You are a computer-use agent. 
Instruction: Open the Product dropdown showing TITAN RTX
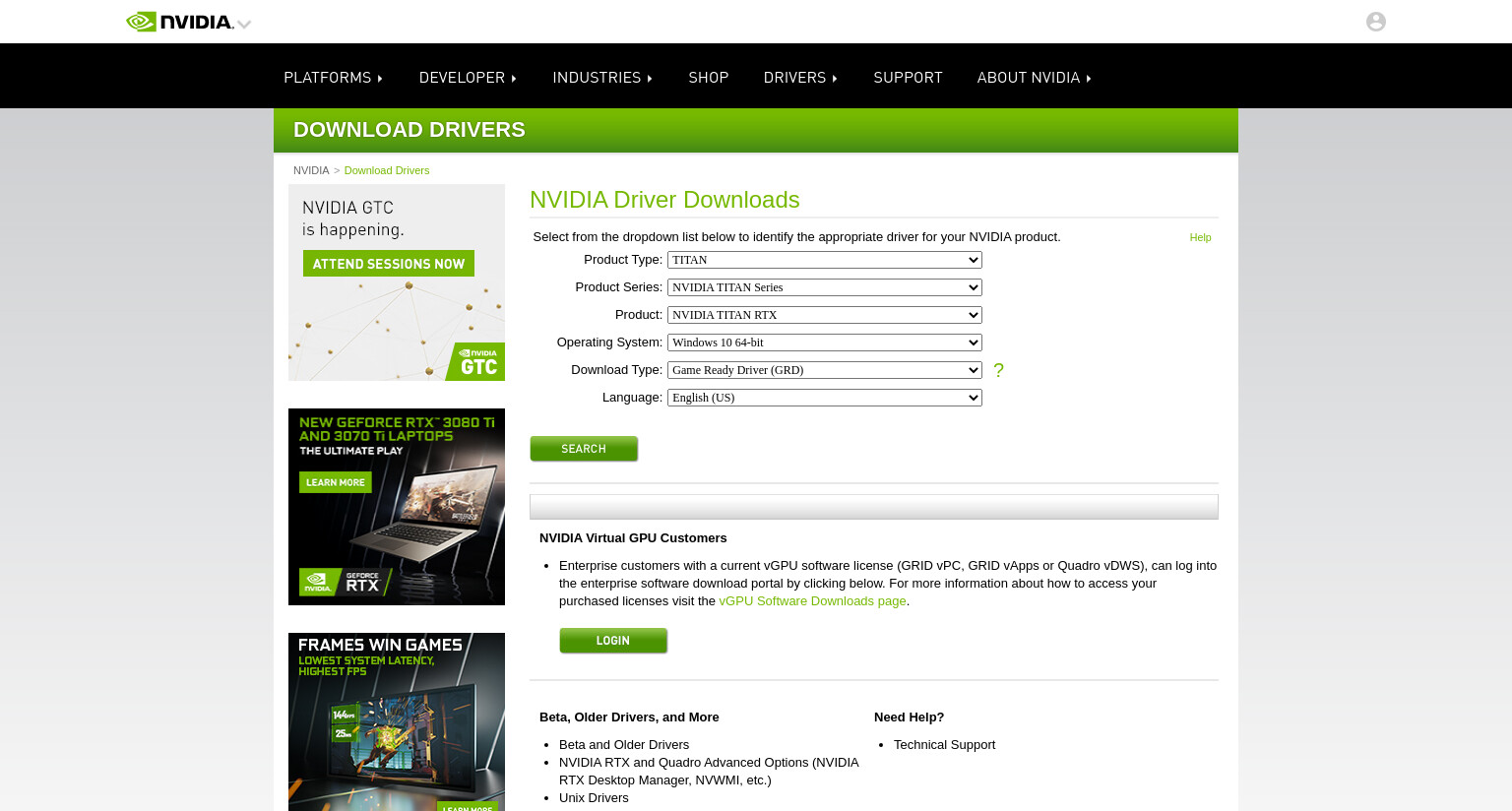coord(825,315)
